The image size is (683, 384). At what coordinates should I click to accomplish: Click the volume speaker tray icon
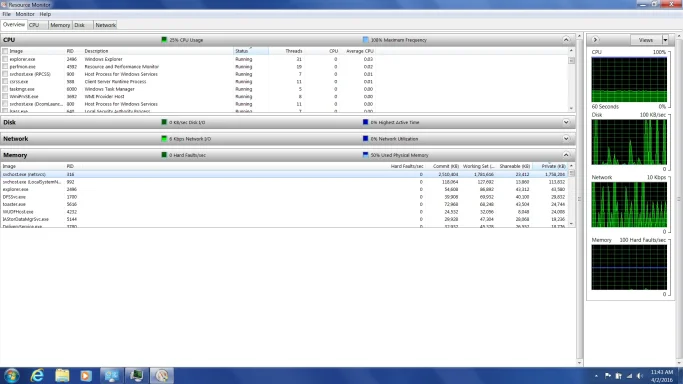(639, 376)
